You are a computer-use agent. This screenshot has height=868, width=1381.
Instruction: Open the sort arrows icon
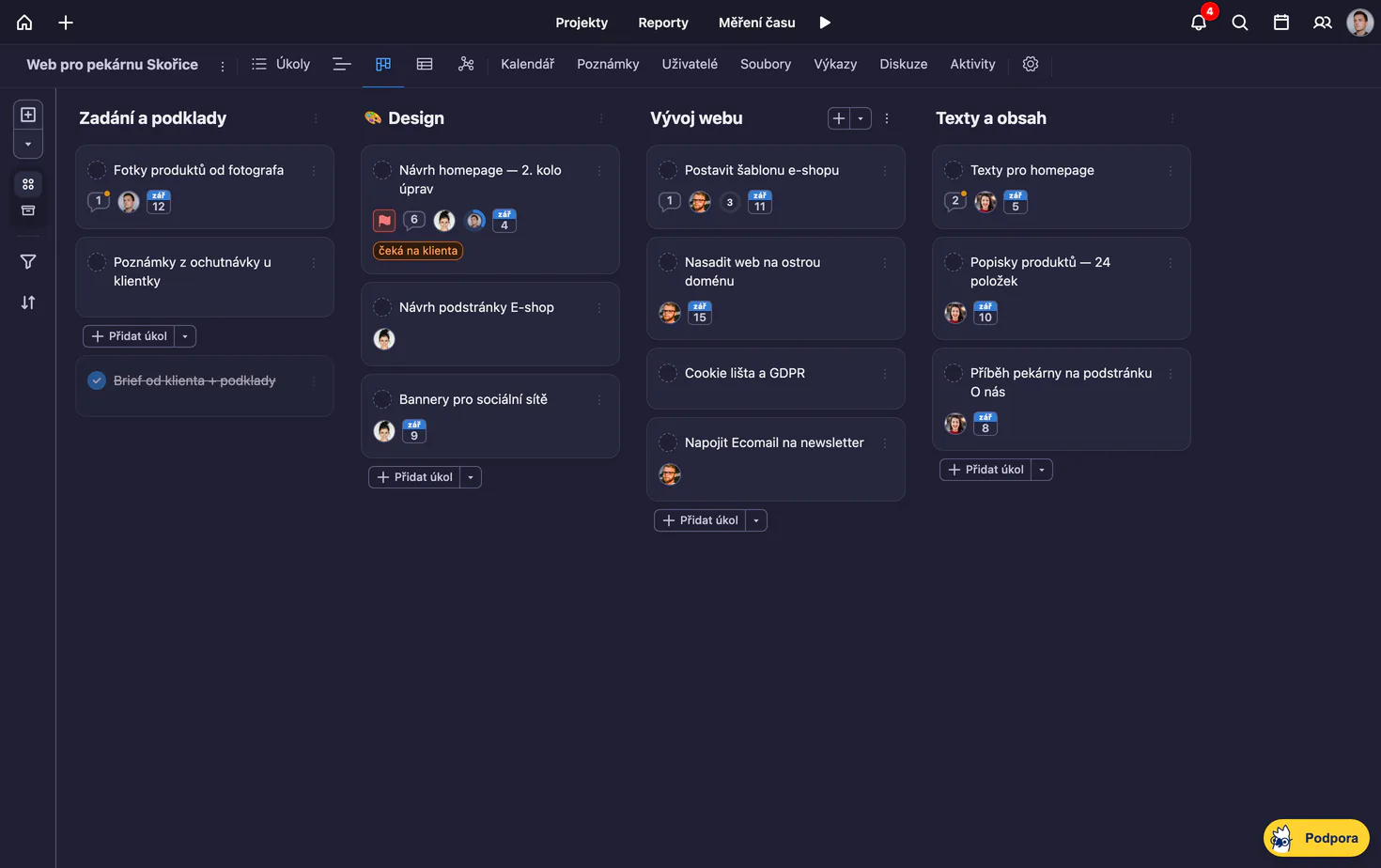[28, 302]
